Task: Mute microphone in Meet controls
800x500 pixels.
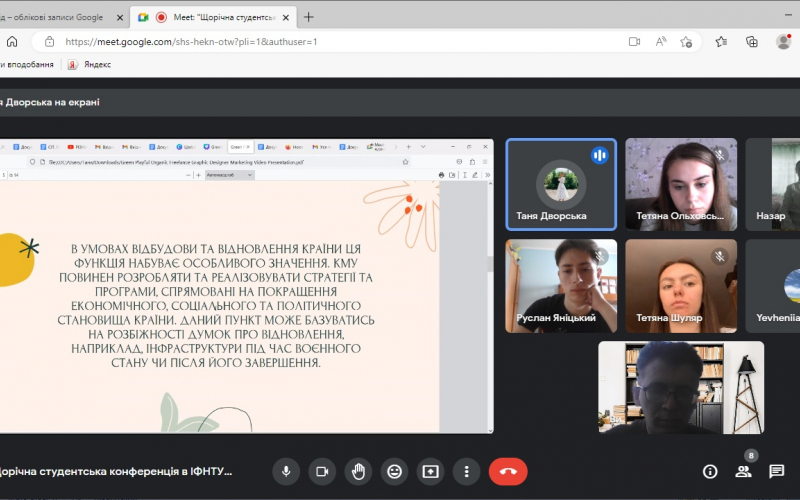Action: pyautogui.click(x=286, y=471)
